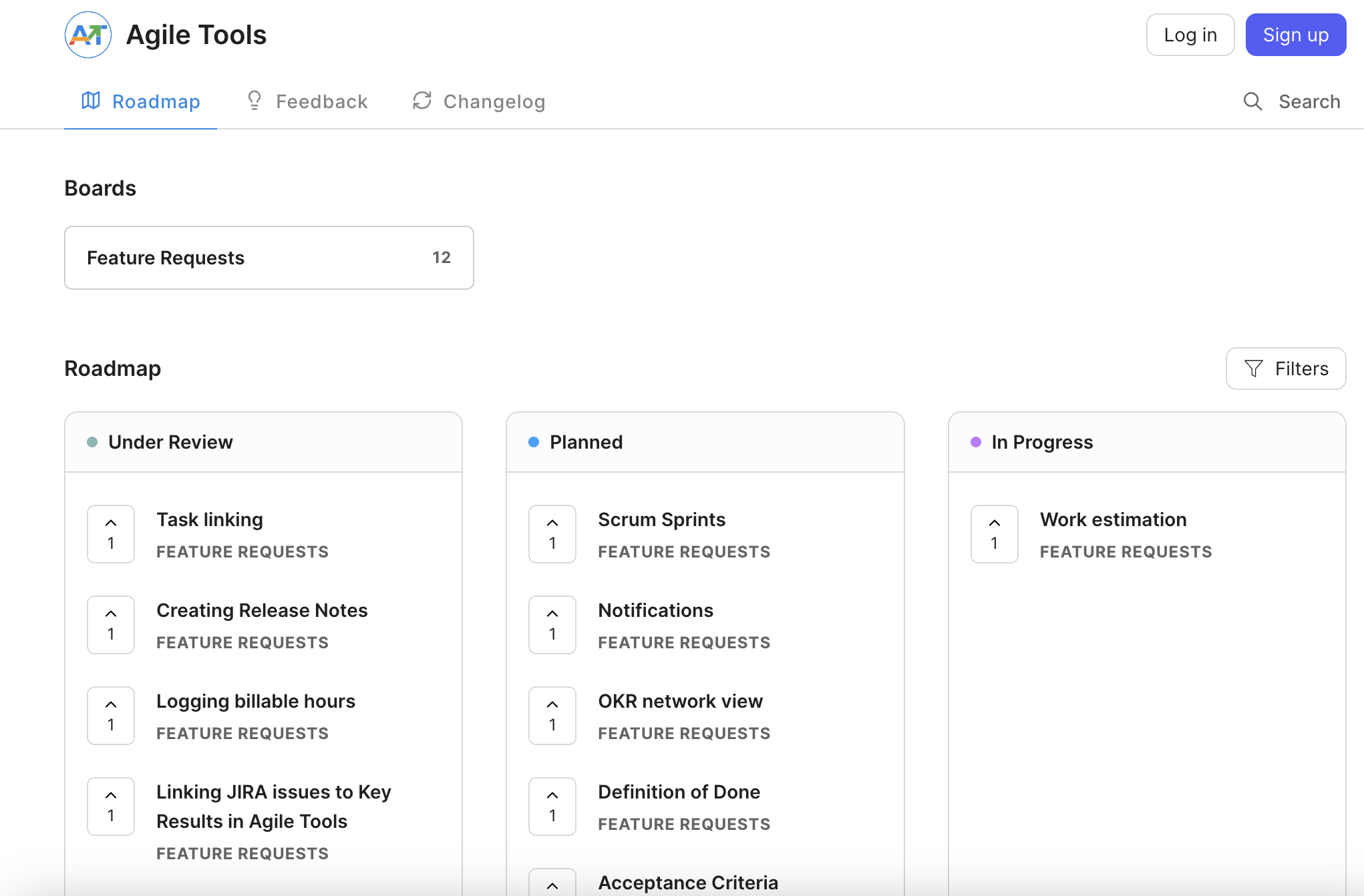Viewport: 1364px width, 896px height.
Task: Open the Feature Requests board card
Action: [269, 258]
